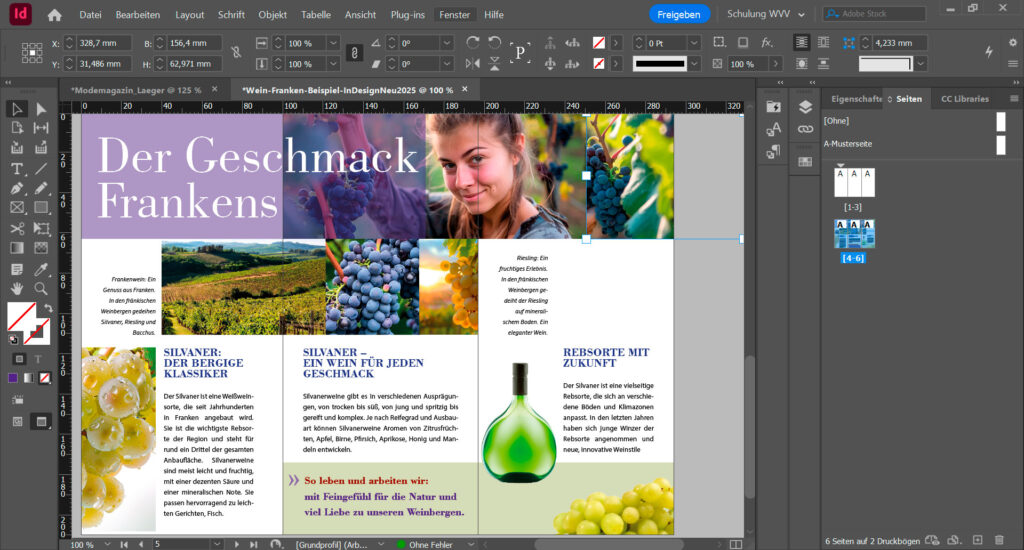
Task: Click the Freigeben button
Action: point(679,14)
